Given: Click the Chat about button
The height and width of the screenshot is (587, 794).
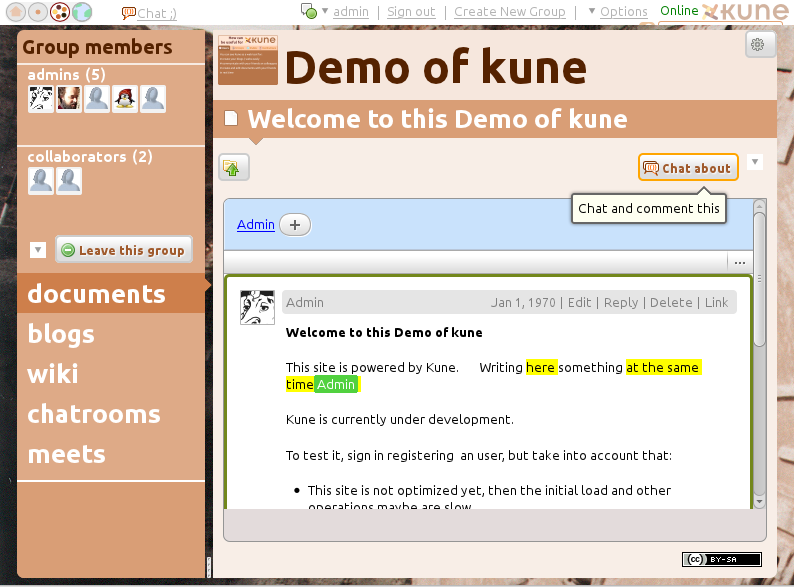Looking at the screenshot, I should pos(688,167).
